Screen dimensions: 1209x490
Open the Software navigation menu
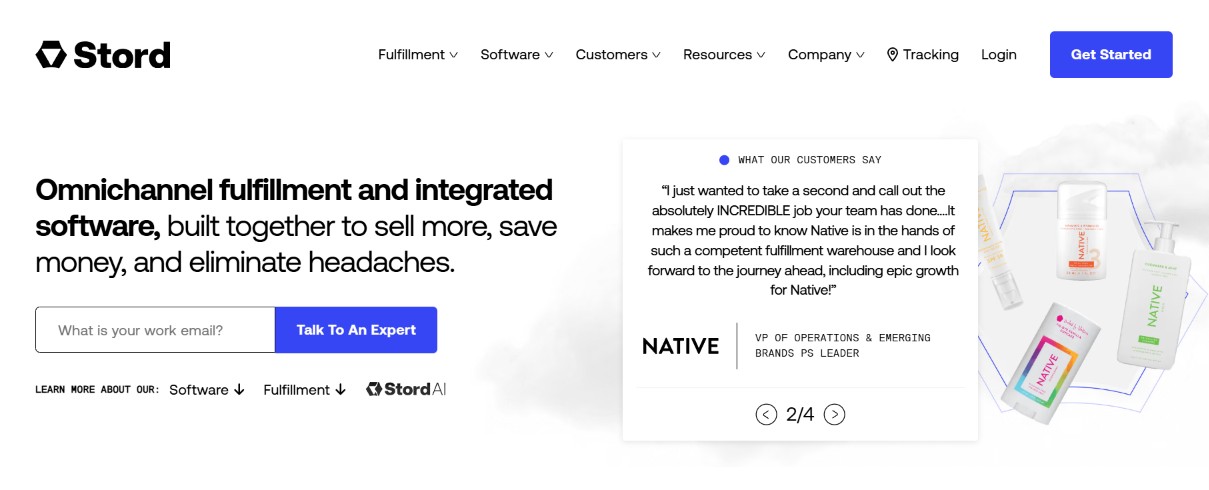[x=517, y=55]
